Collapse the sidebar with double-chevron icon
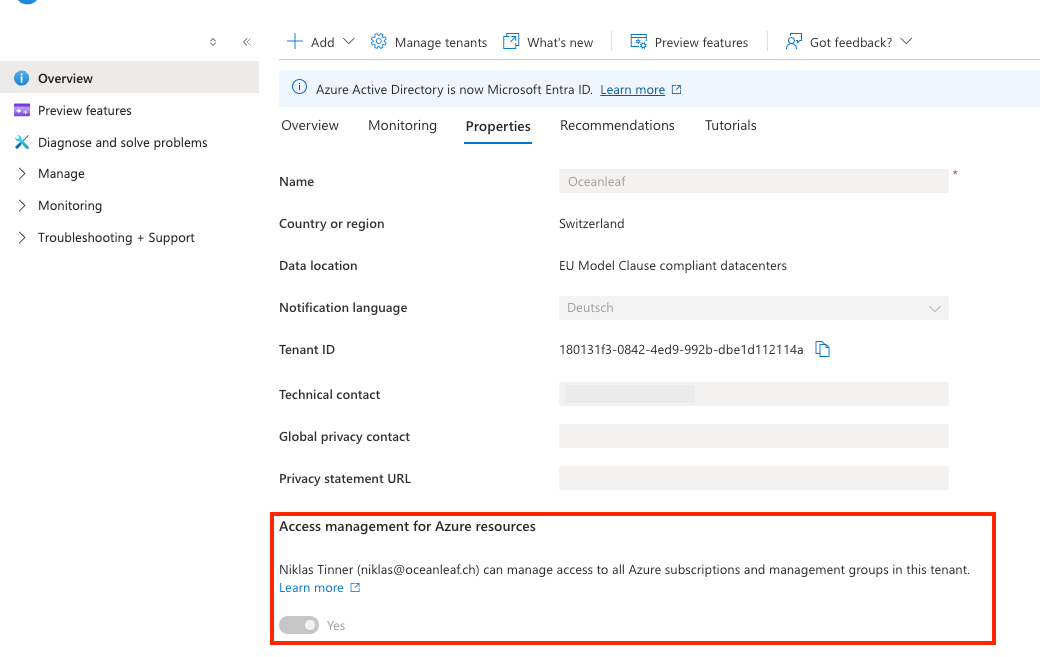This screenshot has height=657, width=1040. pyautogui.click(x=247, y=42)
